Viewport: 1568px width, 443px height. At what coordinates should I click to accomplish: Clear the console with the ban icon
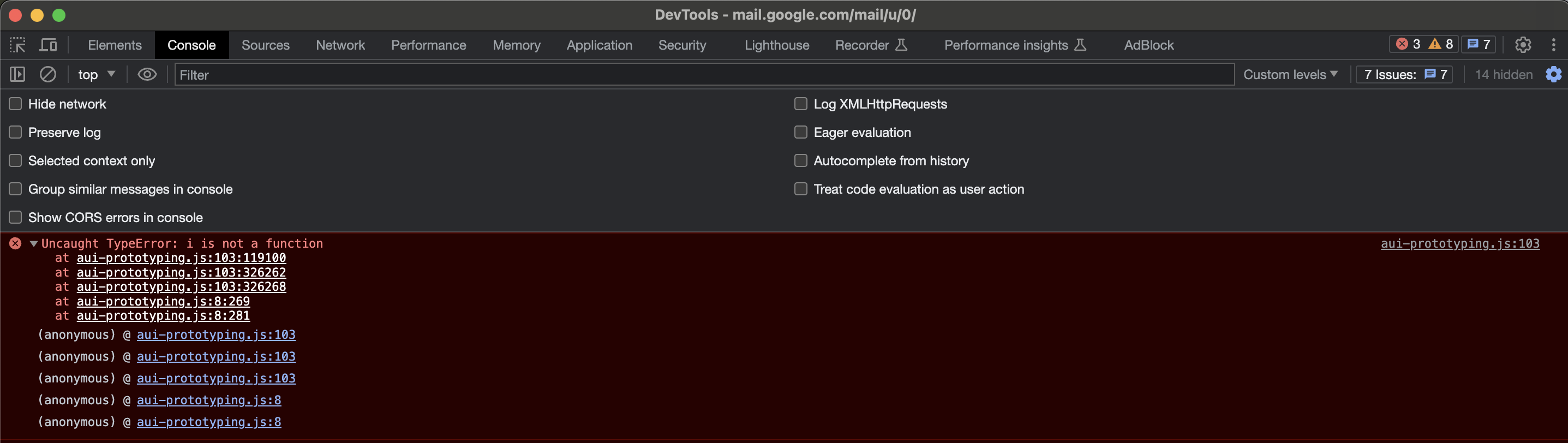48,74
